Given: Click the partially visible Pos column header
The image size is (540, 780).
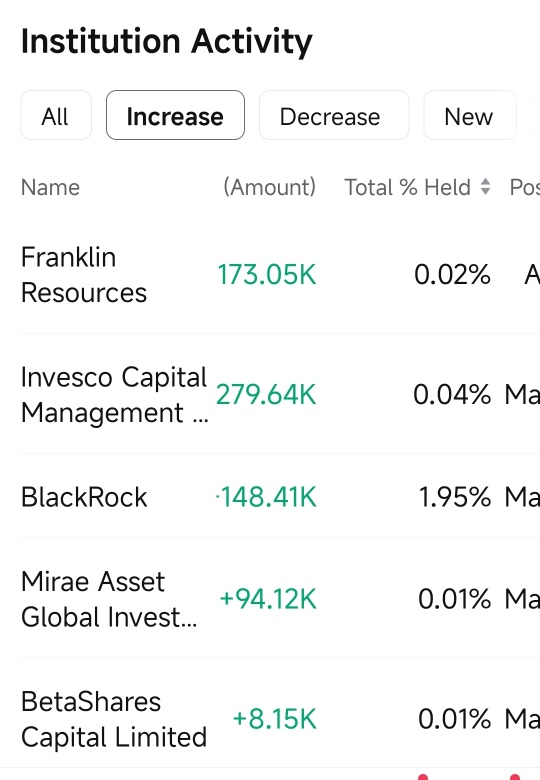Looking at the screenshot, I should (x=525, y=188).
